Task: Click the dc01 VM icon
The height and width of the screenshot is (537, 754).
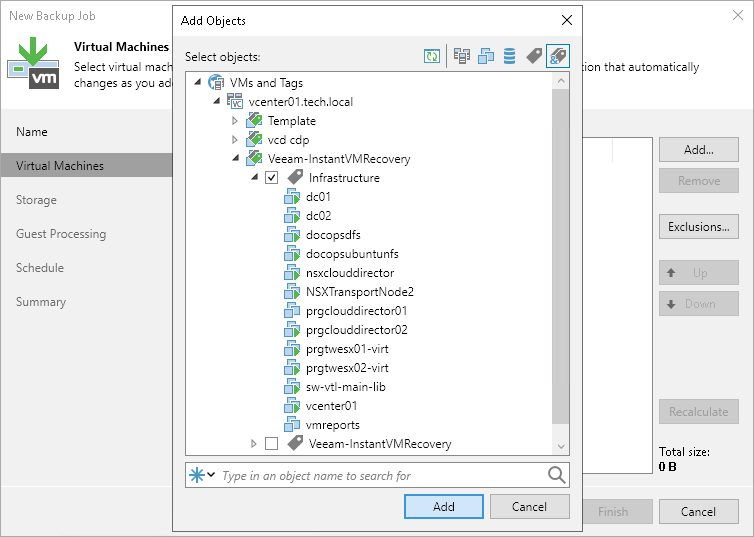Action: (292, 197)
